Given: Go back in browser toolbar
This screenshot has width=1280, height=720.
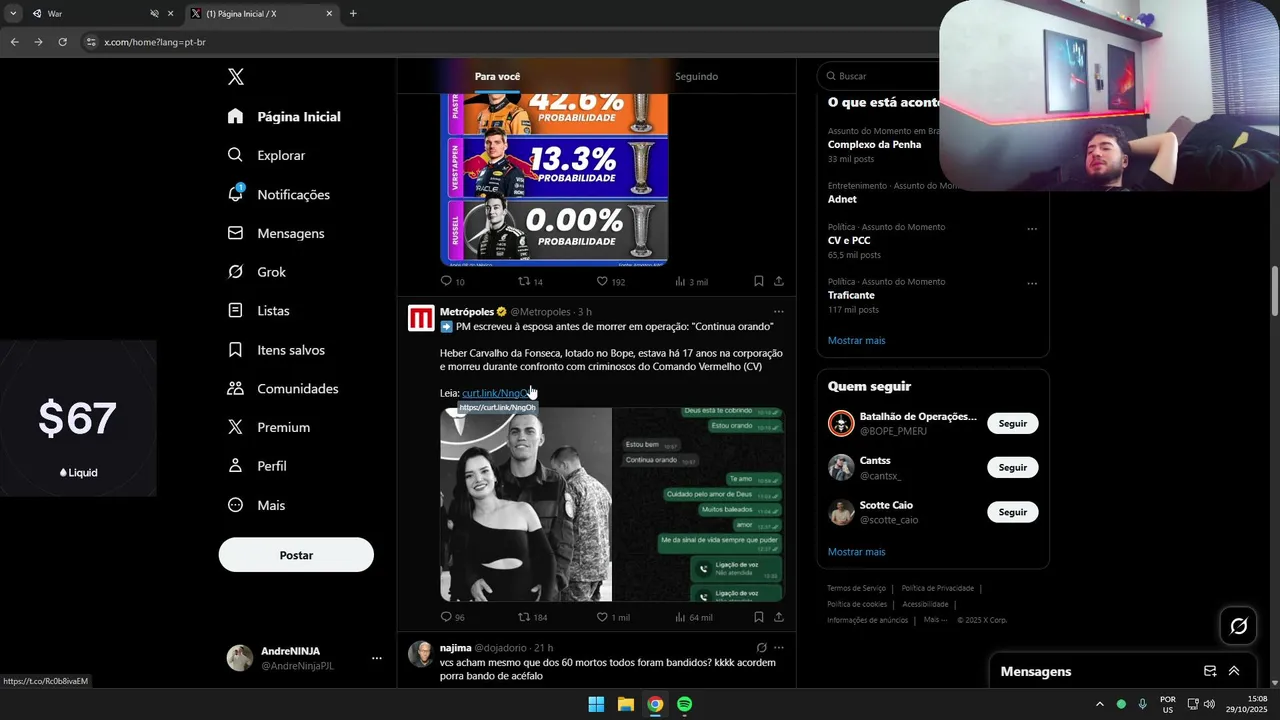Looking at the screenshot, I should pos(14,42).
